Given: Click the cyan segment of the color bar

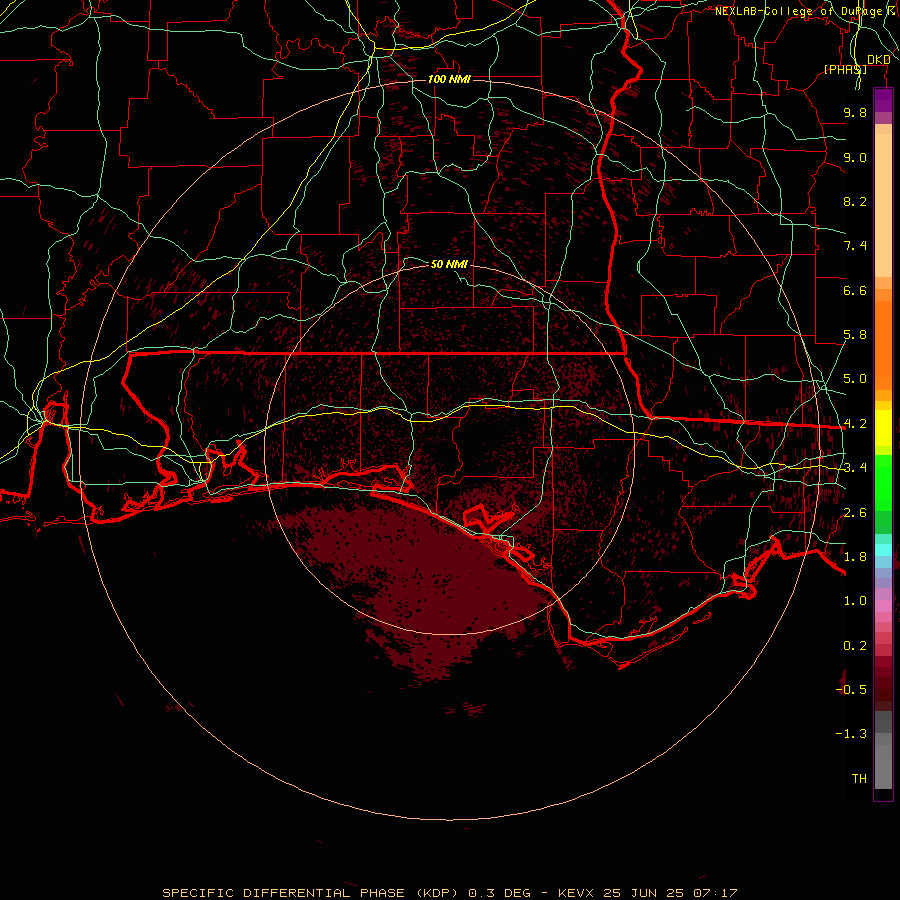Looking at the screenshot, I should (883, 550).
